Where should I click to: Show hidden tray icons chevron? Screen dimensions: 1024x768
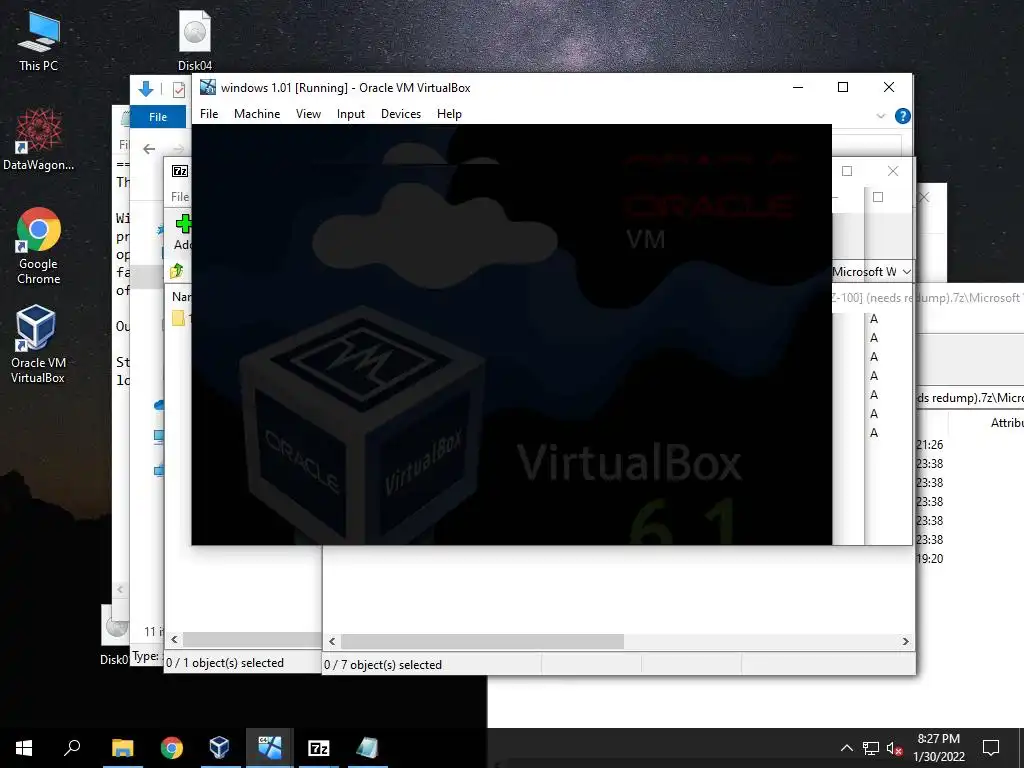[x=846, y=748]
